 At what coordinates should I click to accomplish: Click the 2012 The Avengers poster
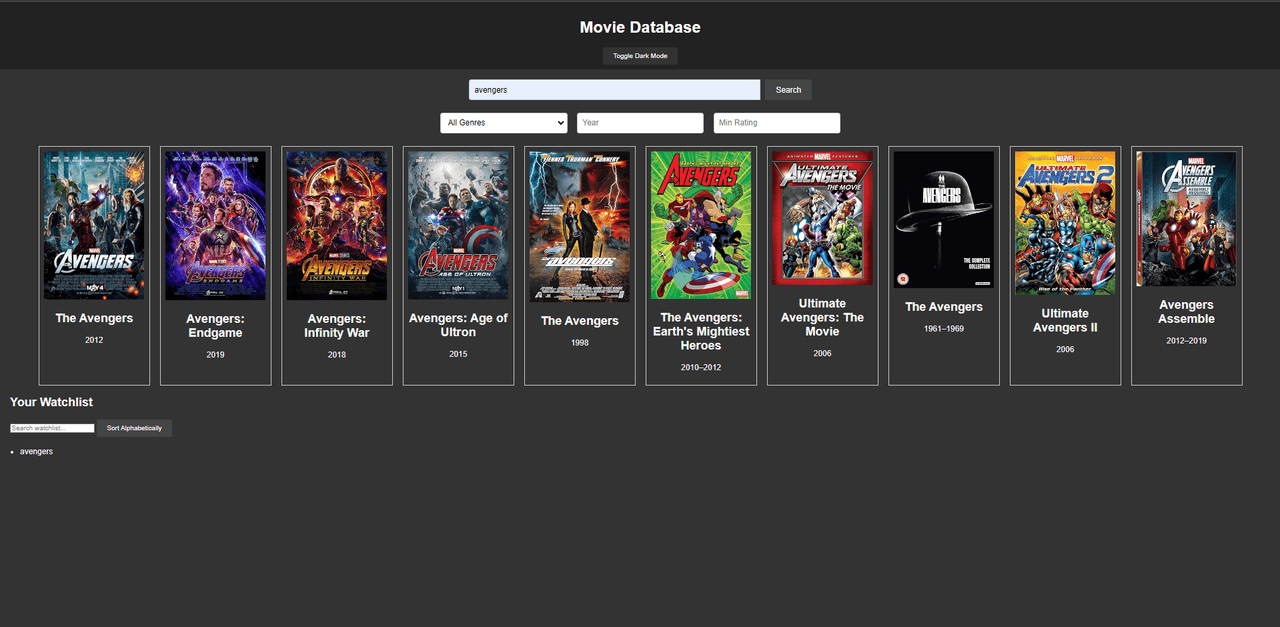[x=94, y=225]
